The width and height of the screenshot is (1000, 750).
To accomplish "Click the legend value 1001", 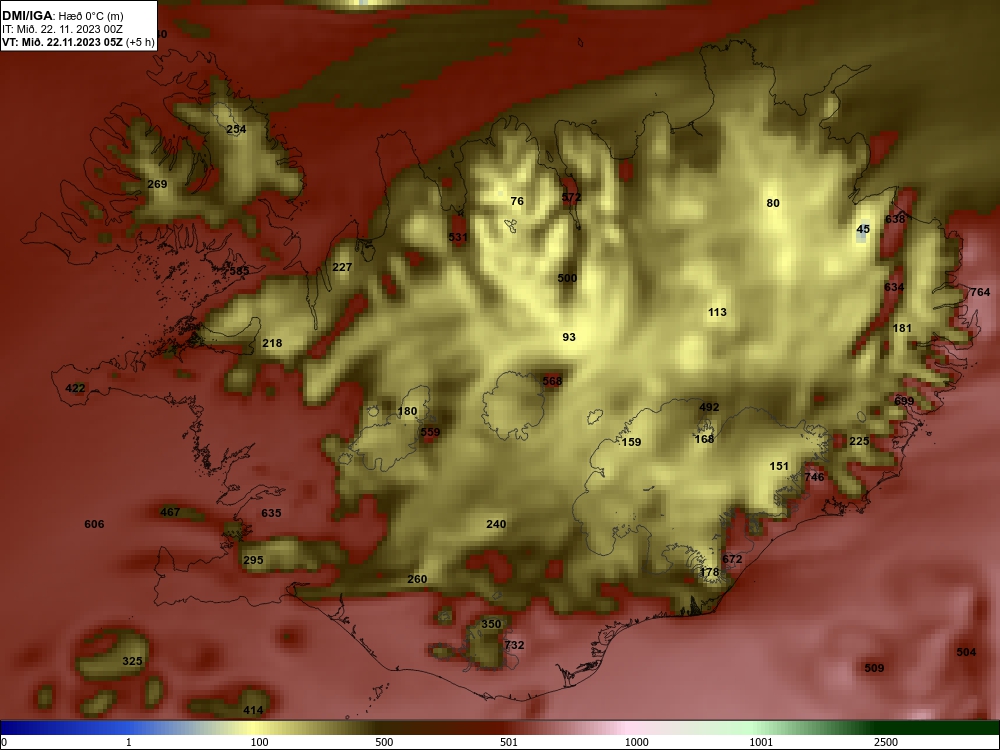I will point(761,742).
